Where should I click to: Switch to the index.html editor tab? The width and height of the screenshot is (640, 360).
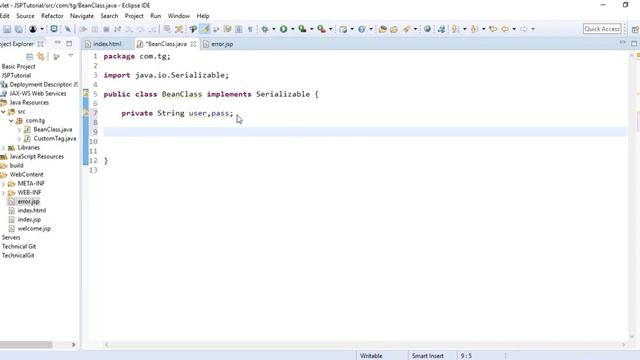(107, 44)
